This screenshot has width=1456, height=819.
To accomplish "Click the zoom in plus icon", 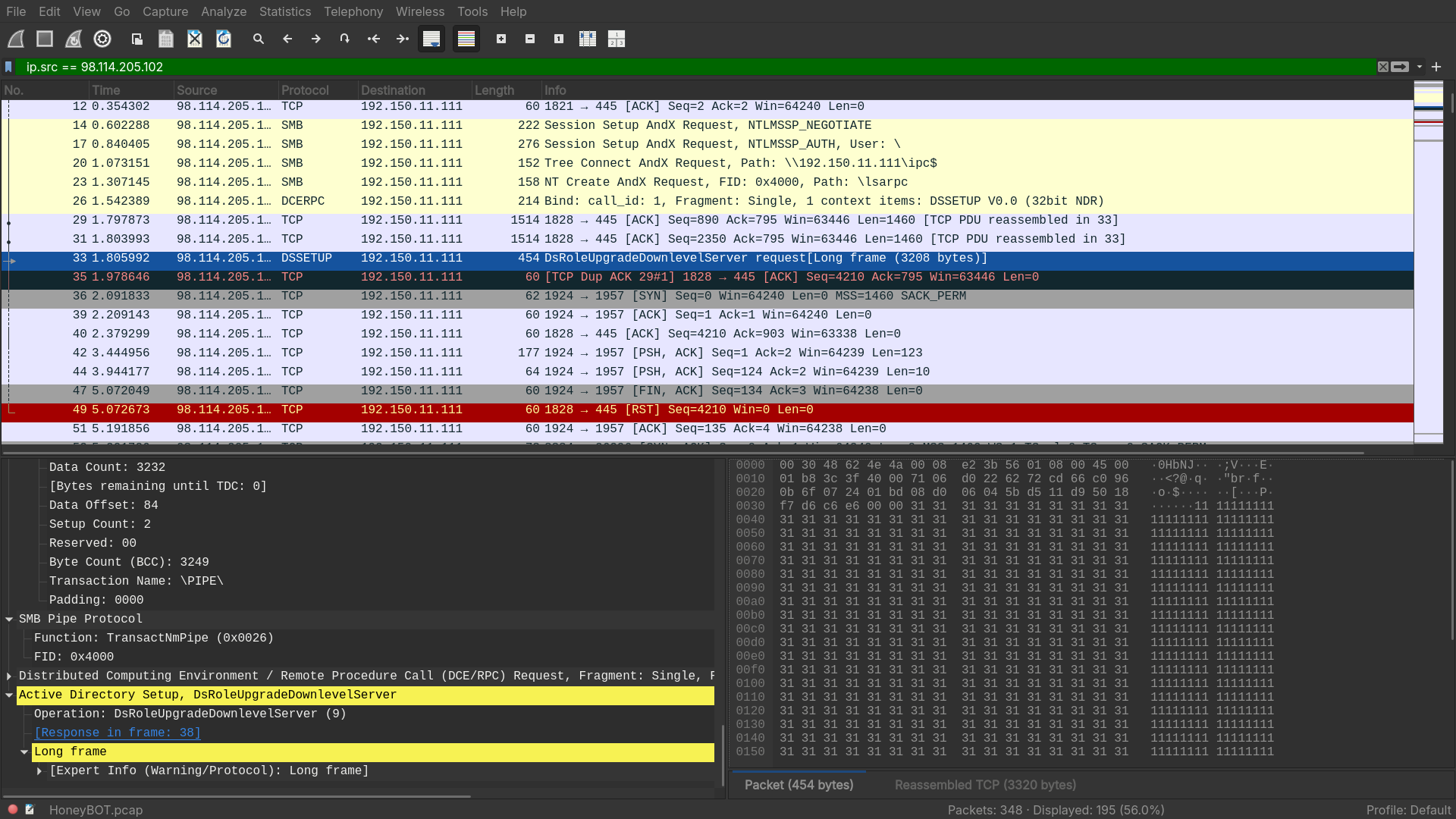I will click(x=501, y=39).
